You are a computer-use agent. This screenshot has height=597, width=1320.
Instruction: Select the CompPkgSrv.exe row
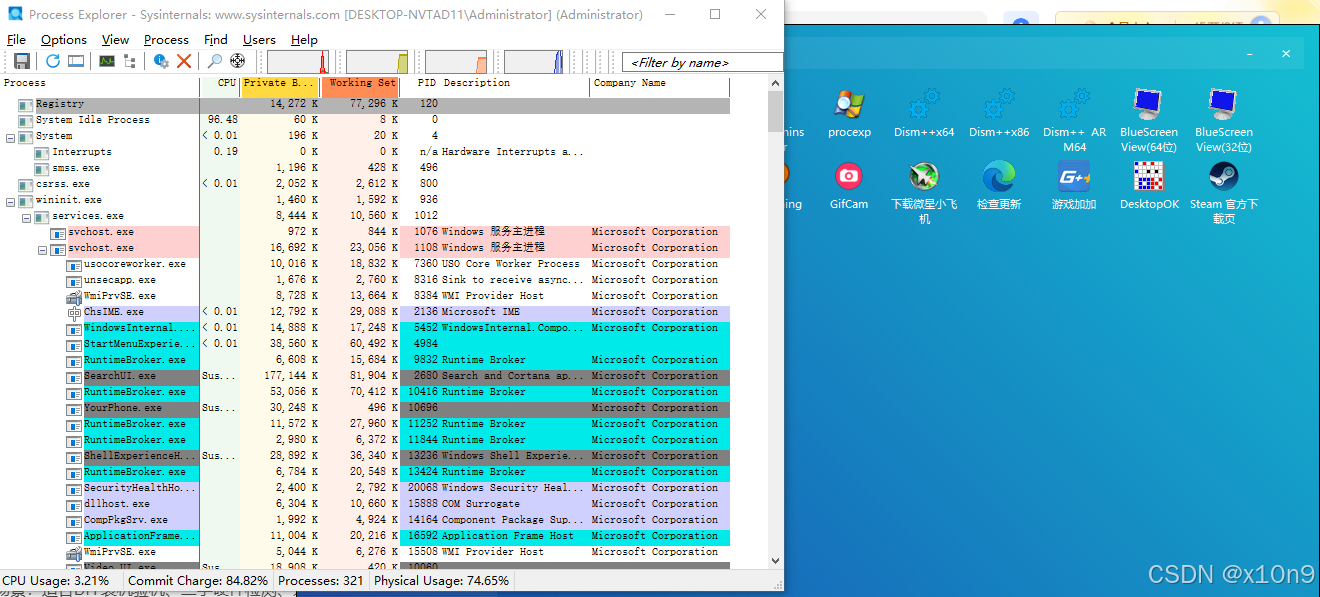tap(365, 520)
